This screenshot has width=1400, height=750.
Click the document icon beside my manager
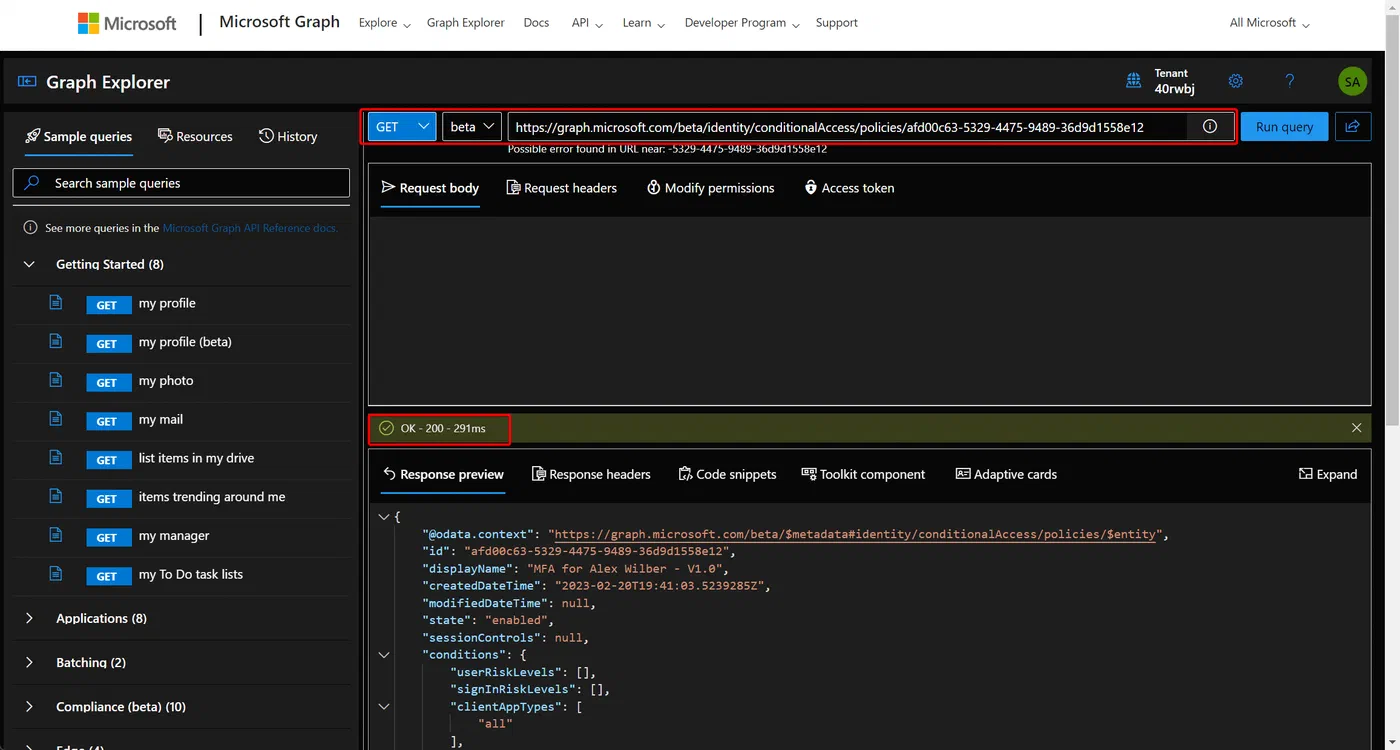pyautogui.click(x=56, y=535)
